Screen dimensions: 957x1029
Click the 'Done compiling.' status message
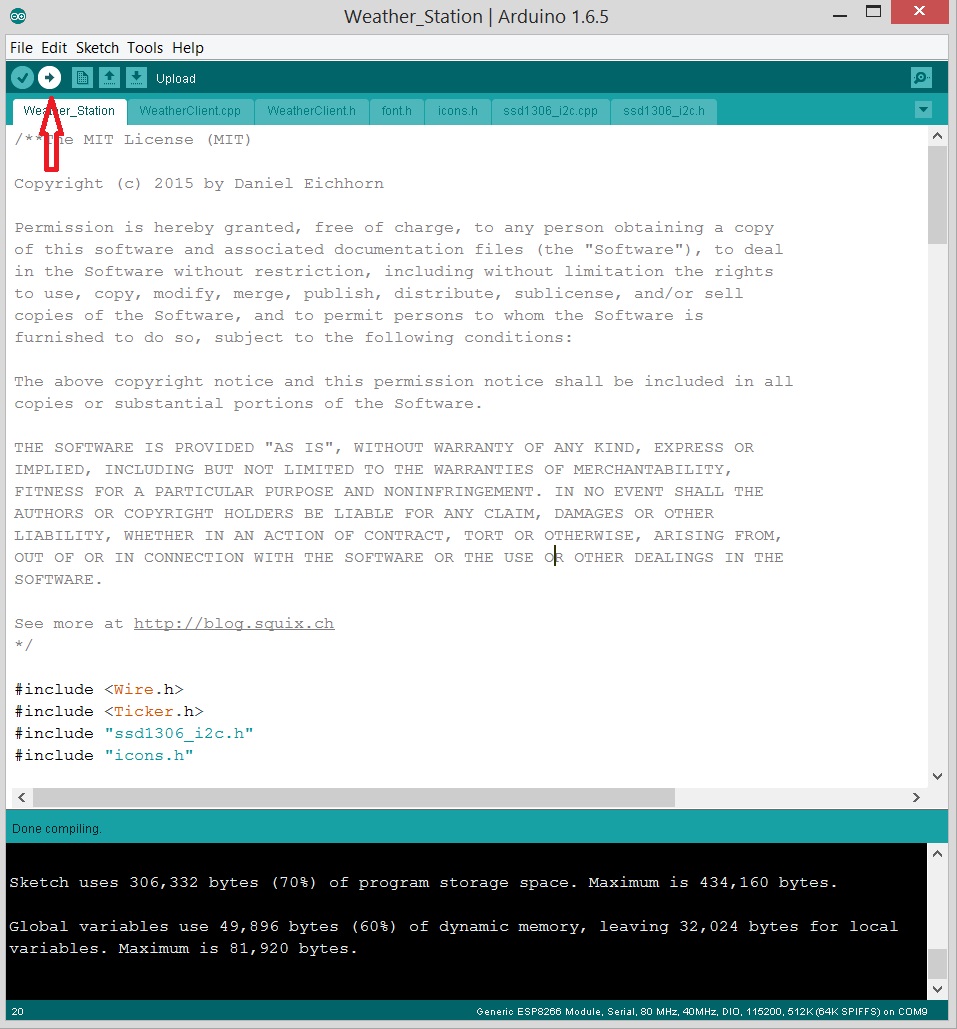point(56,829)
